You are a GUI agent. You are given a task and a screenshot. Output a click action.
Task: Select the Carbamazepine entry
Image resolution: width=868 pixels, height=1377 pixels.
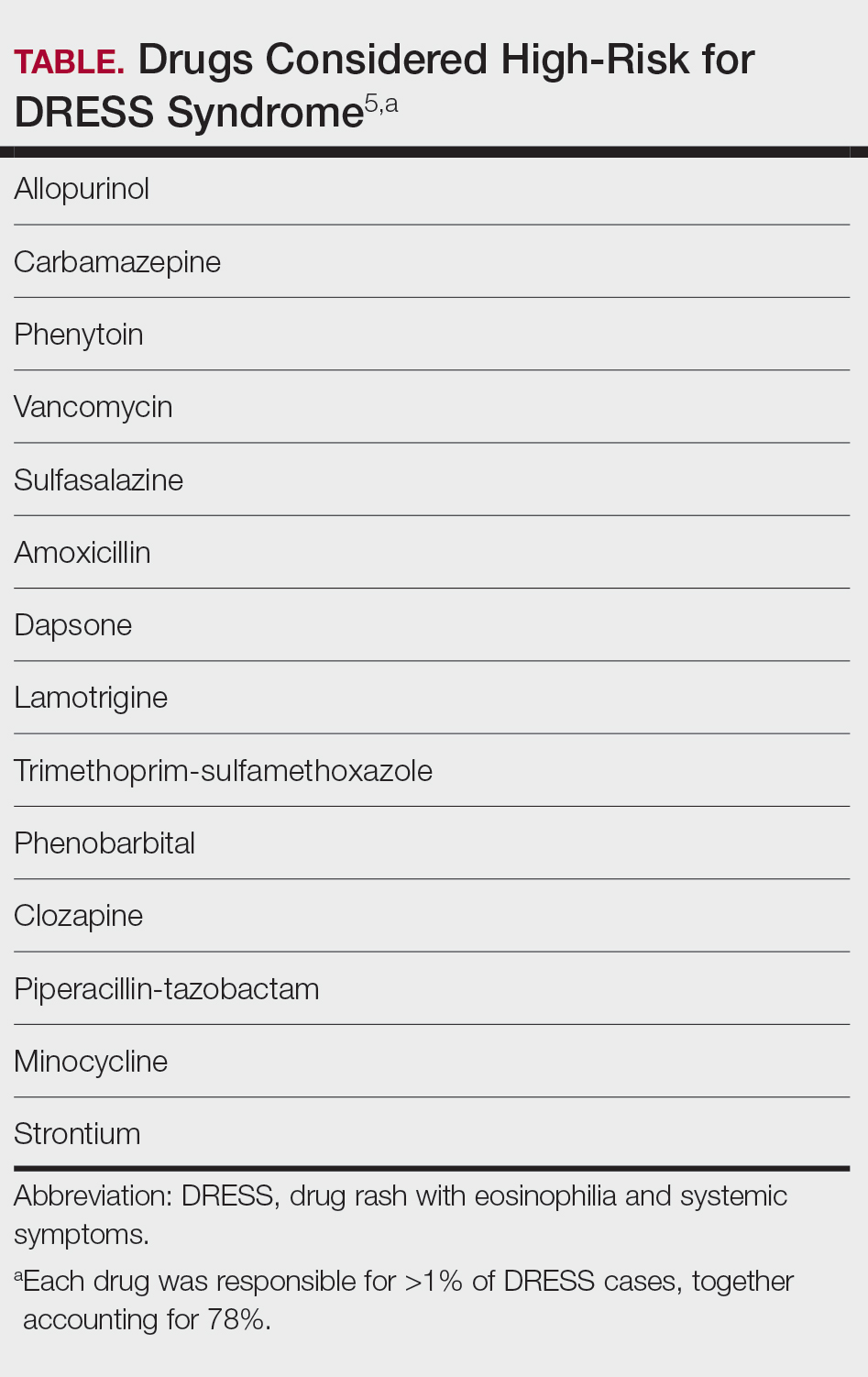point(117,262)
